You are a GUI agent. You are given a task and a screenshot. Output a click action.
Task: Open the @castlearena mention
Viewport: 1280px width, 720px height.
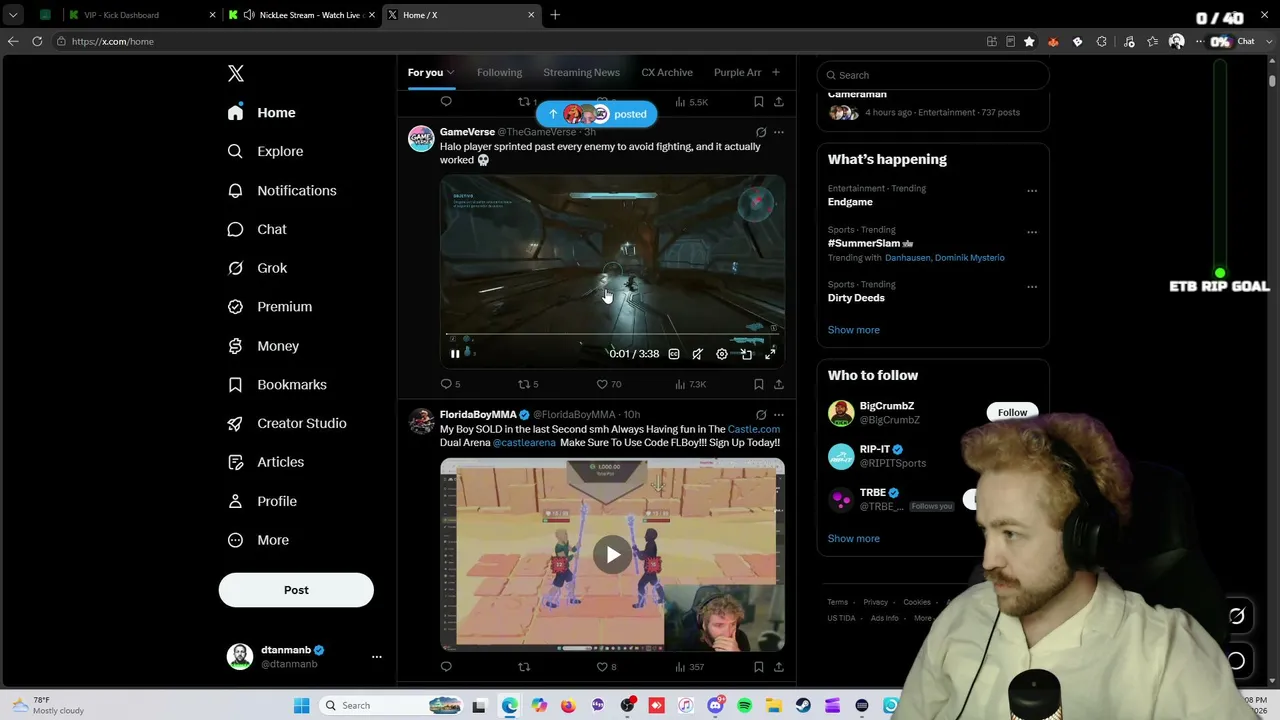[x=524, y=442]
